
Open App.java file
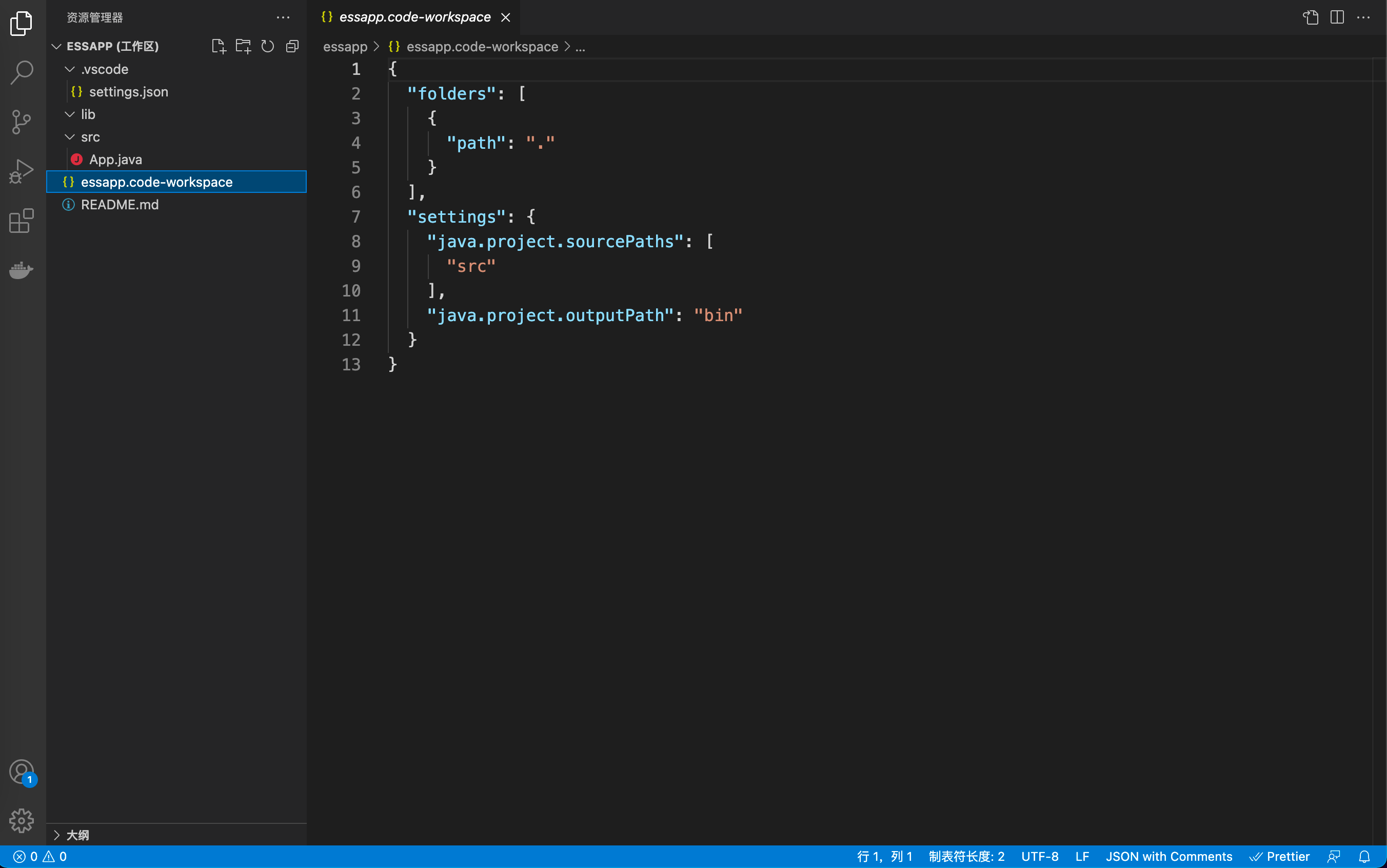pos(176,160)
